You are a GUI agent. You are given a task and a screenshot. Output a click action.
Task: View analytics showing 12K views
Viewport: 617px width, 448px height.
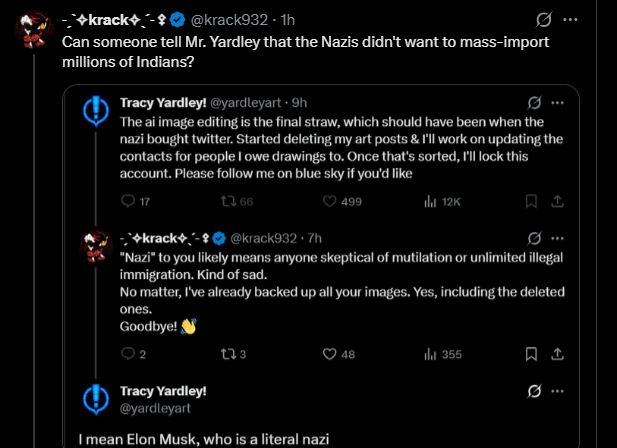pos(431,201)
